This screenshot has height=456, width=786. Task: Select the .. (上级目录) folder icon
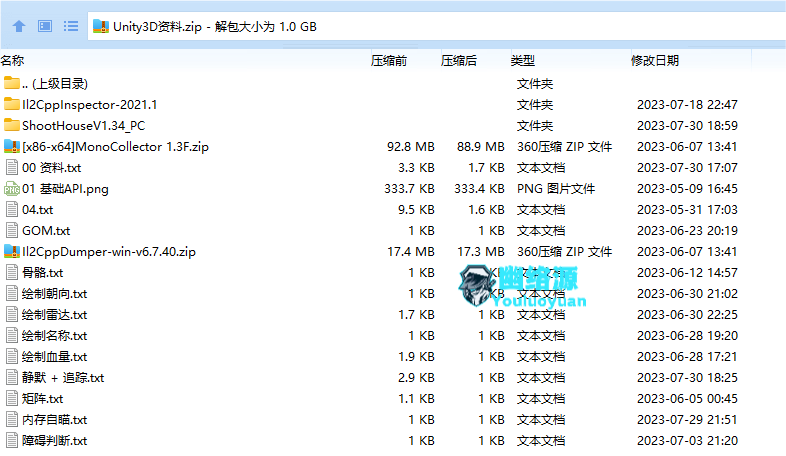[x=12, y=83]
